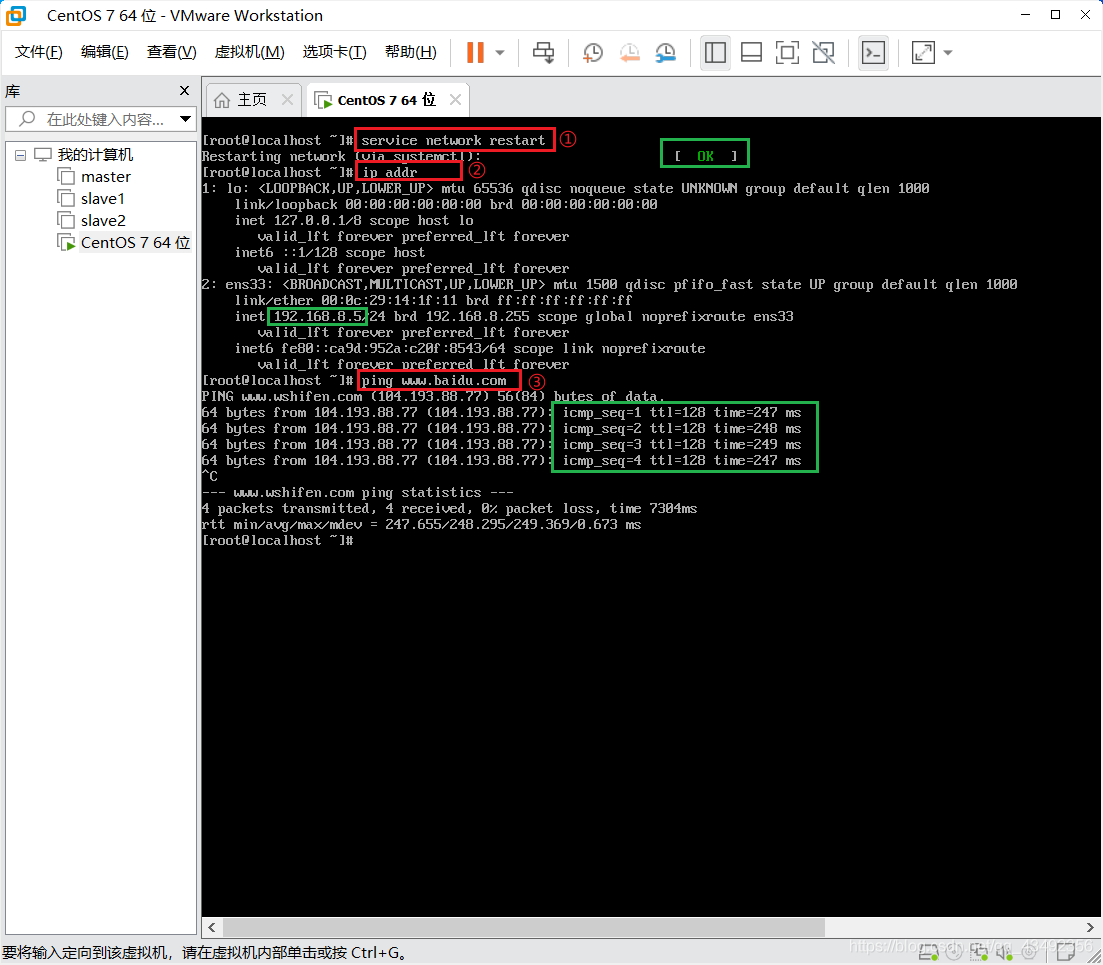The height and width of the screenshot is (965, 1103).
Task: Toggle the thumbnail bar view
Action: click(x=751, y=53)
